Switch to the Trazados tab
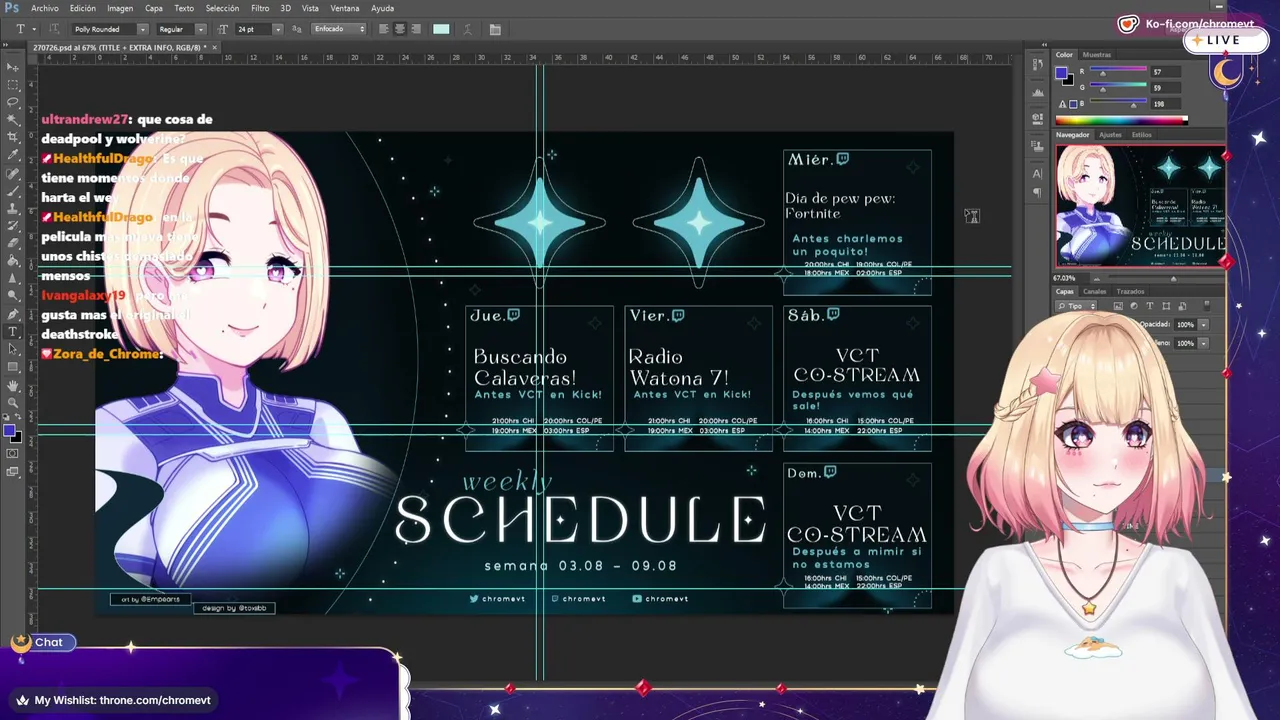Screen dimensions: 1280x720 [1130, 292]
